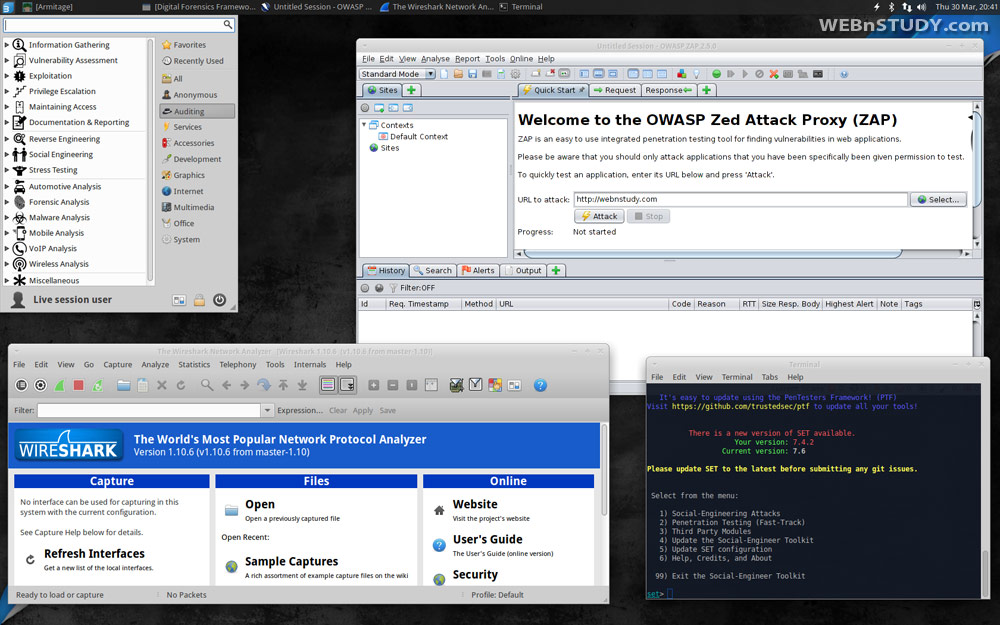Toggle Wireshark's colorize packet list button
This screenshot has width=1000, height=625.
328,385
